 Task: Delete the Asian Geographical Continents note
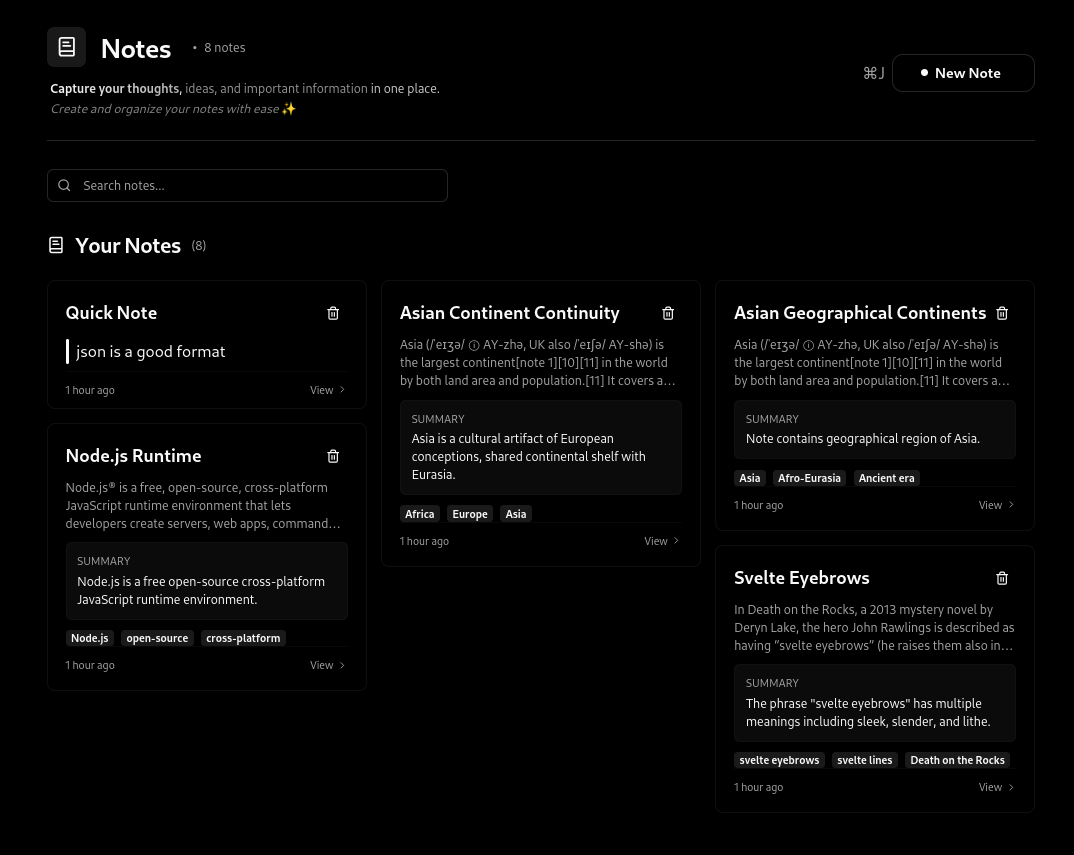coord(1002,313)
